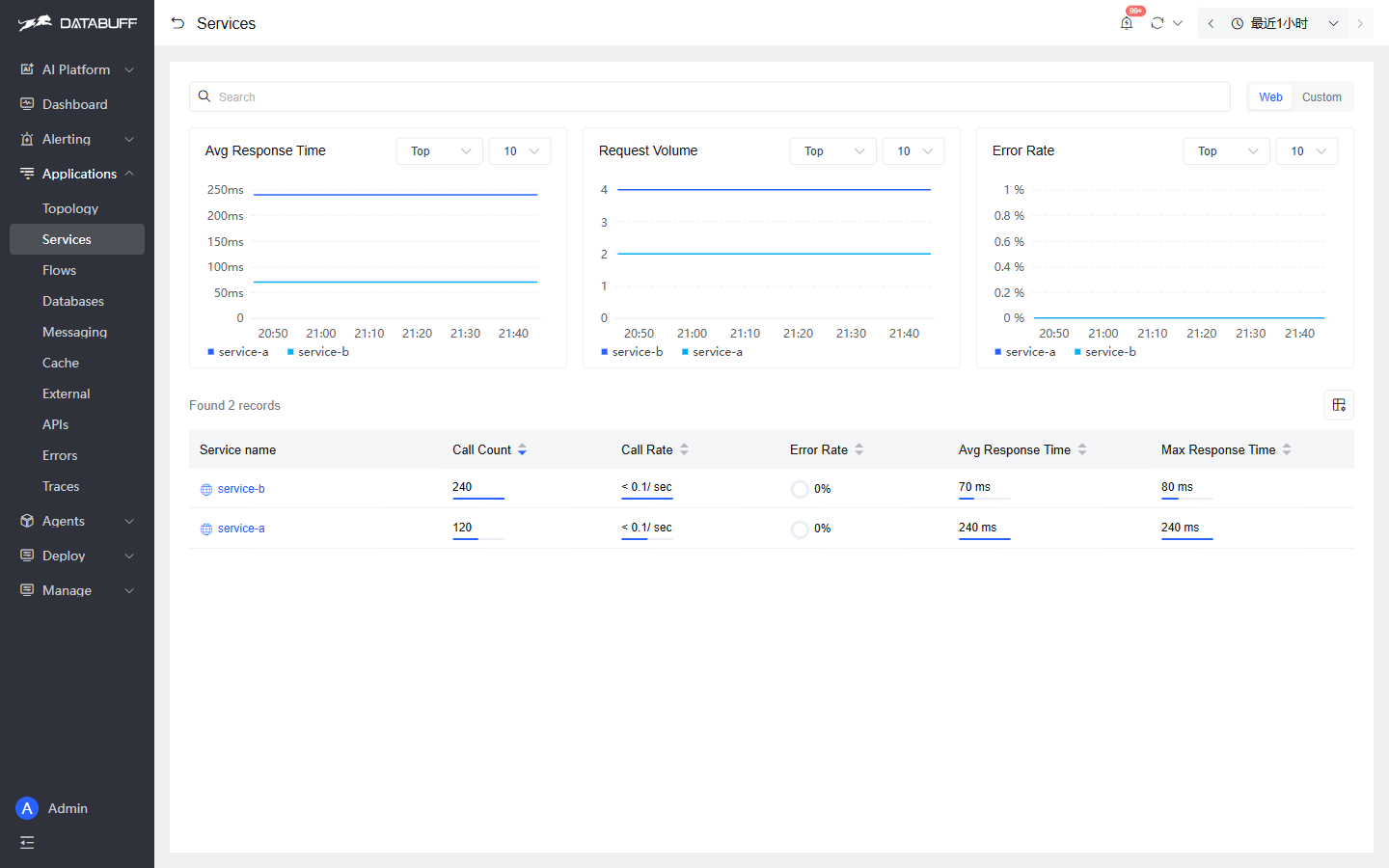1389x868 pixels.
Task: Click the 70 ms avg response value
Action: click(974, 487)
